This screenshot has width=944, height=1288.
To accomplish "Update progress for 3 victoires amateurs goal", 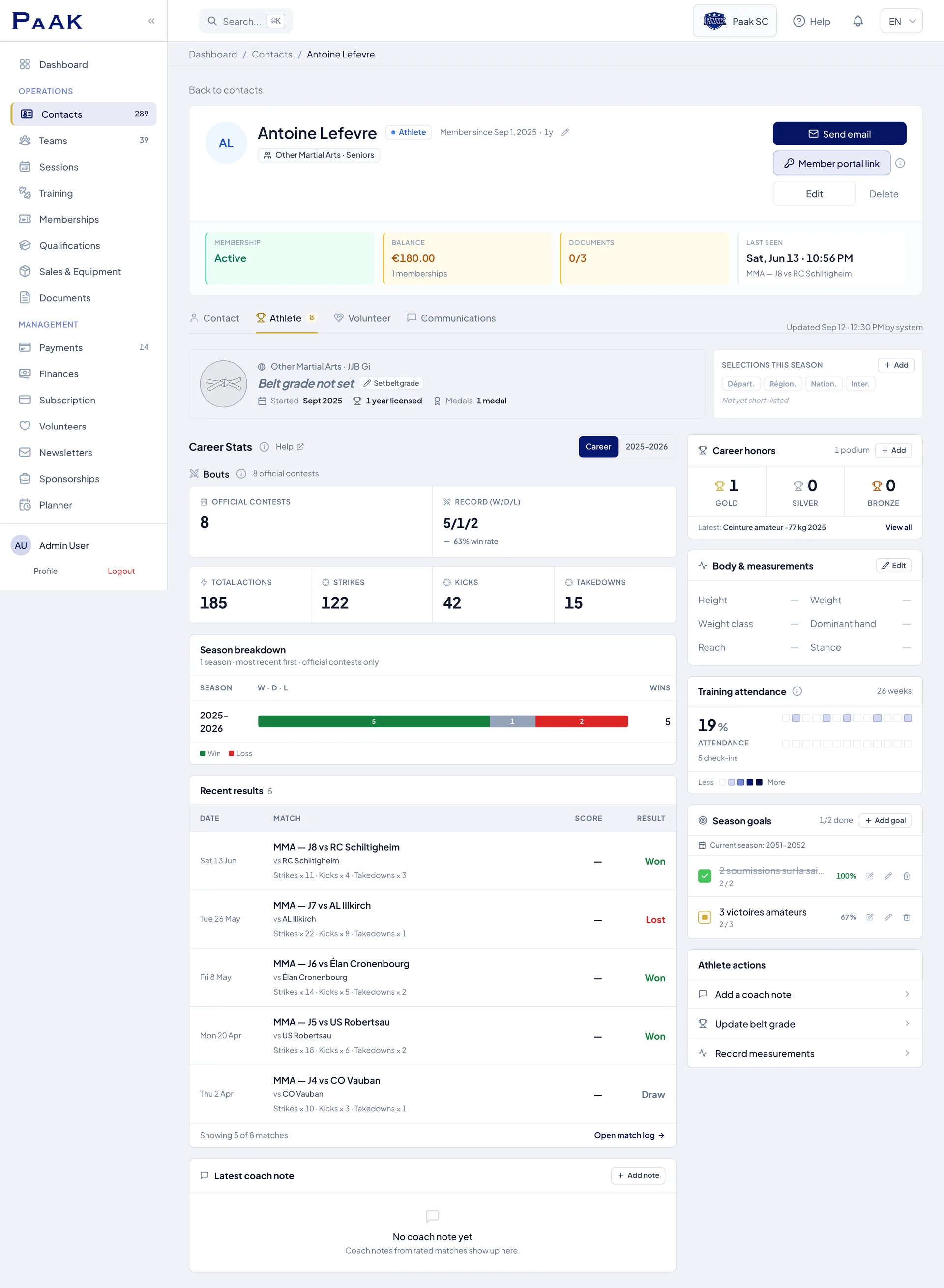I will (x=870, y=917).
